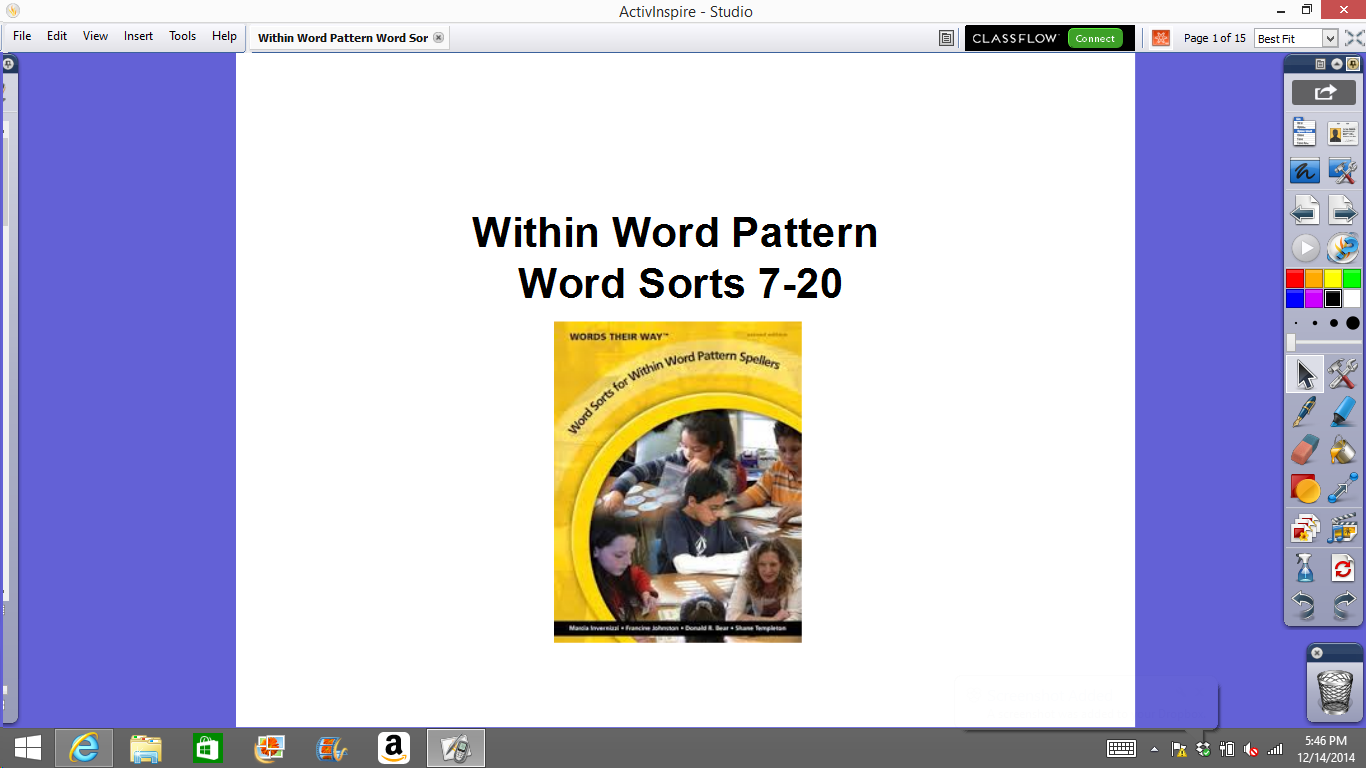Screen dimensions: 1366x768
Task: Open the Insert Media from File tool
Action: point(1304,528)
